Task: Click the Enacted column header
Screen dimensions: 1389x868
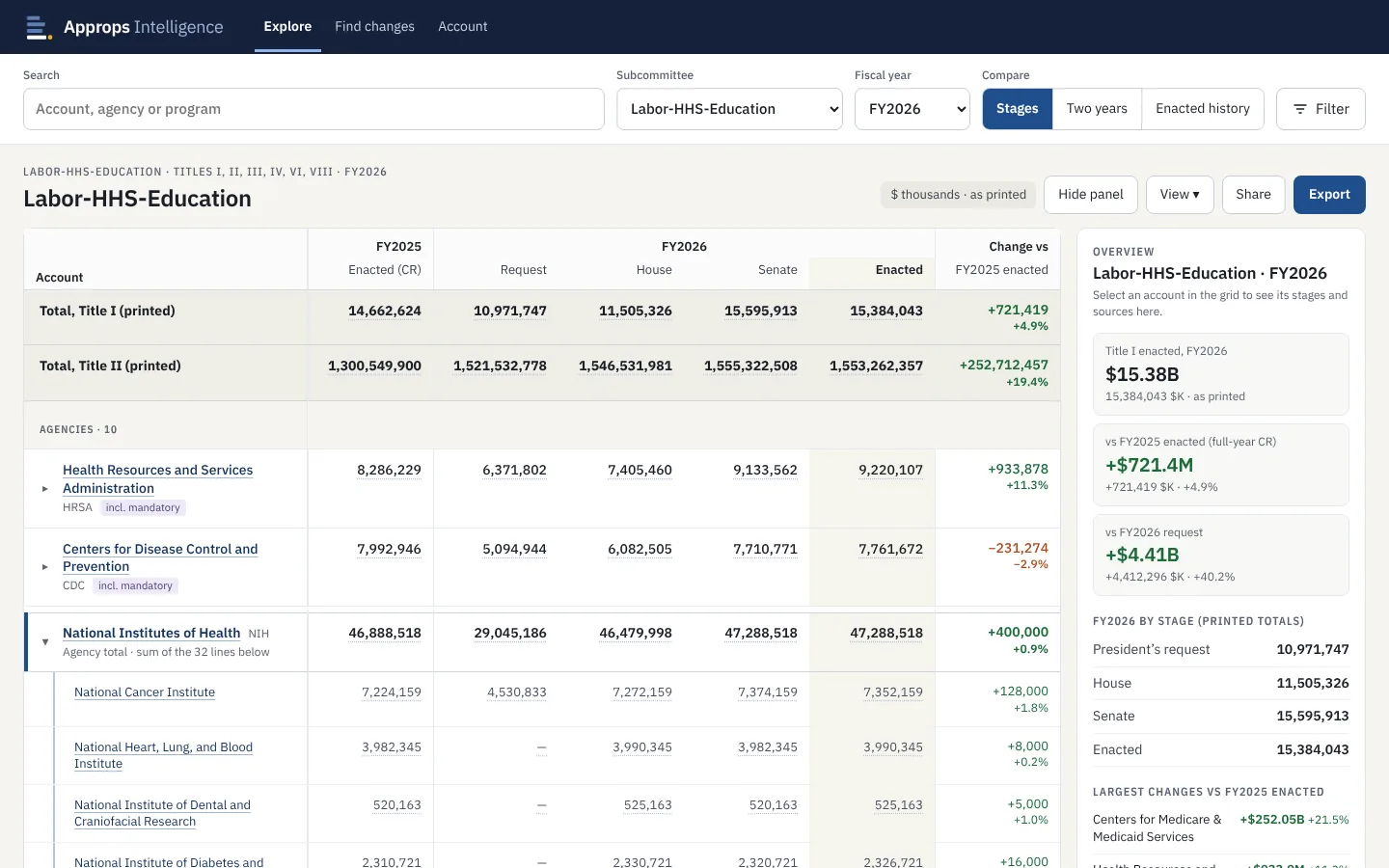Action: coord(899,270)
